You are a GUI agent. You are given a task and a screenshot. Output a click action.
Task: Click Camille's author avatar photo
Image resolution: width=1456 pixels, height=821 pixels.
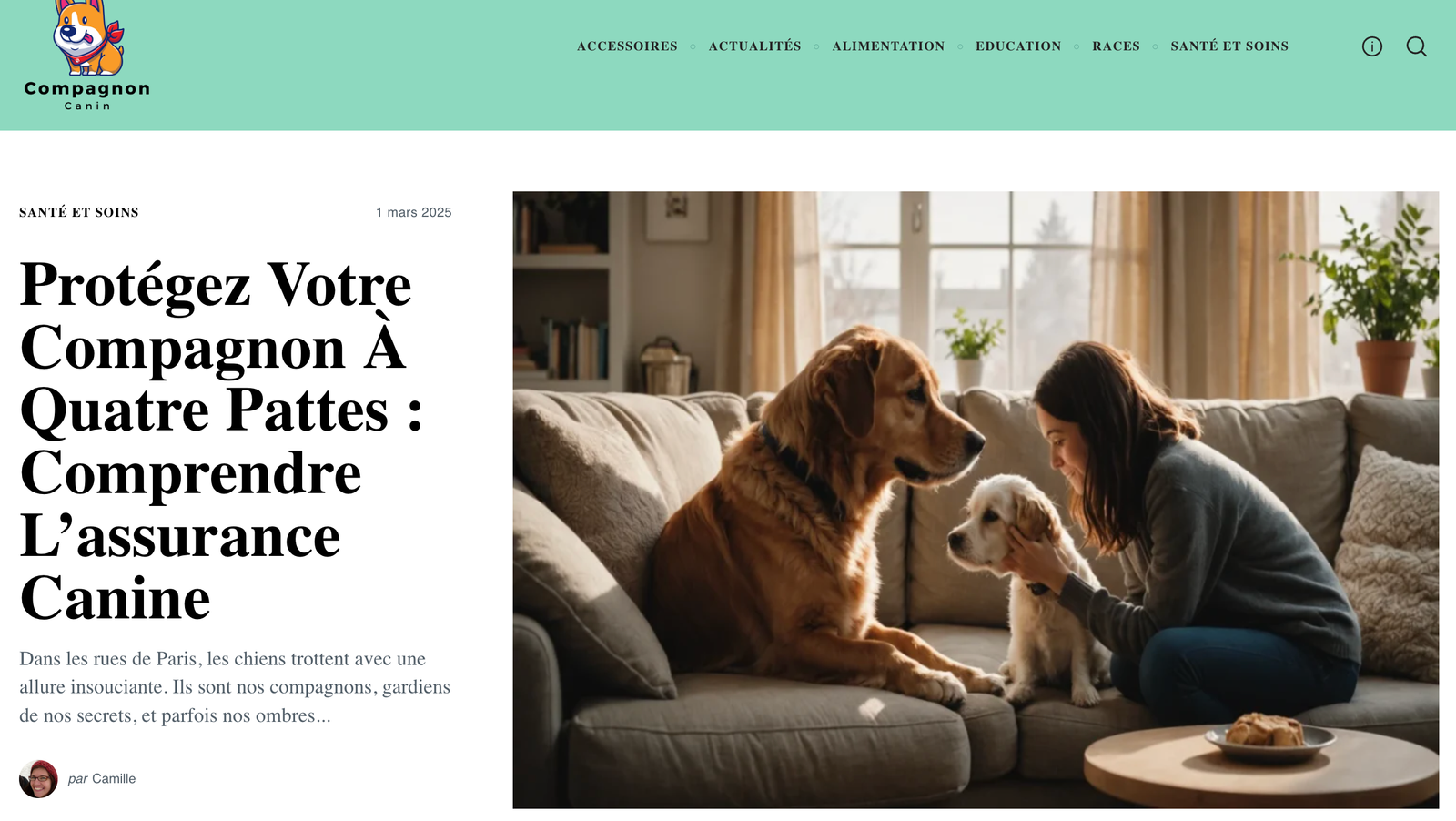click(38, 779)
